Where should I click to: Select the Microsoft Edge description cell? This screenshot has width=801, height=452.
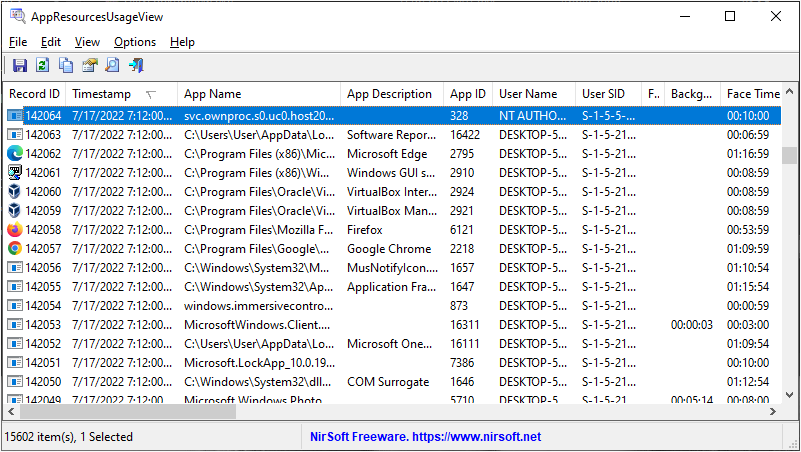[x=387, y=154]
